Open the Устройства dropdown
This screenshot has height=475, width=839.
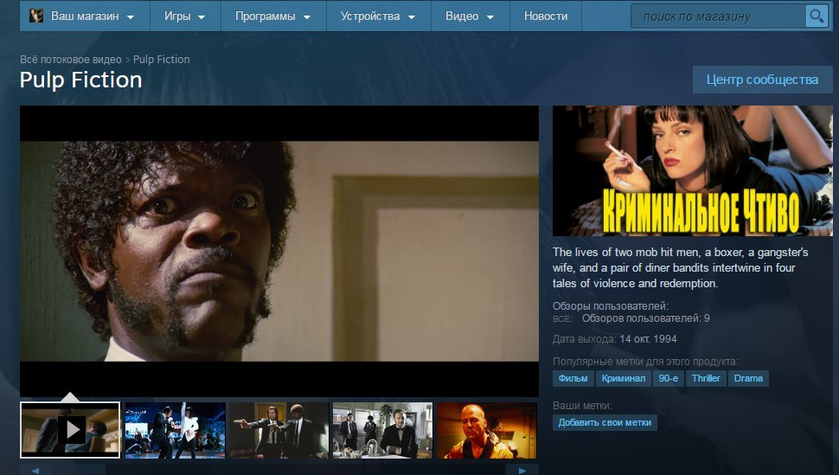[378, 16]
